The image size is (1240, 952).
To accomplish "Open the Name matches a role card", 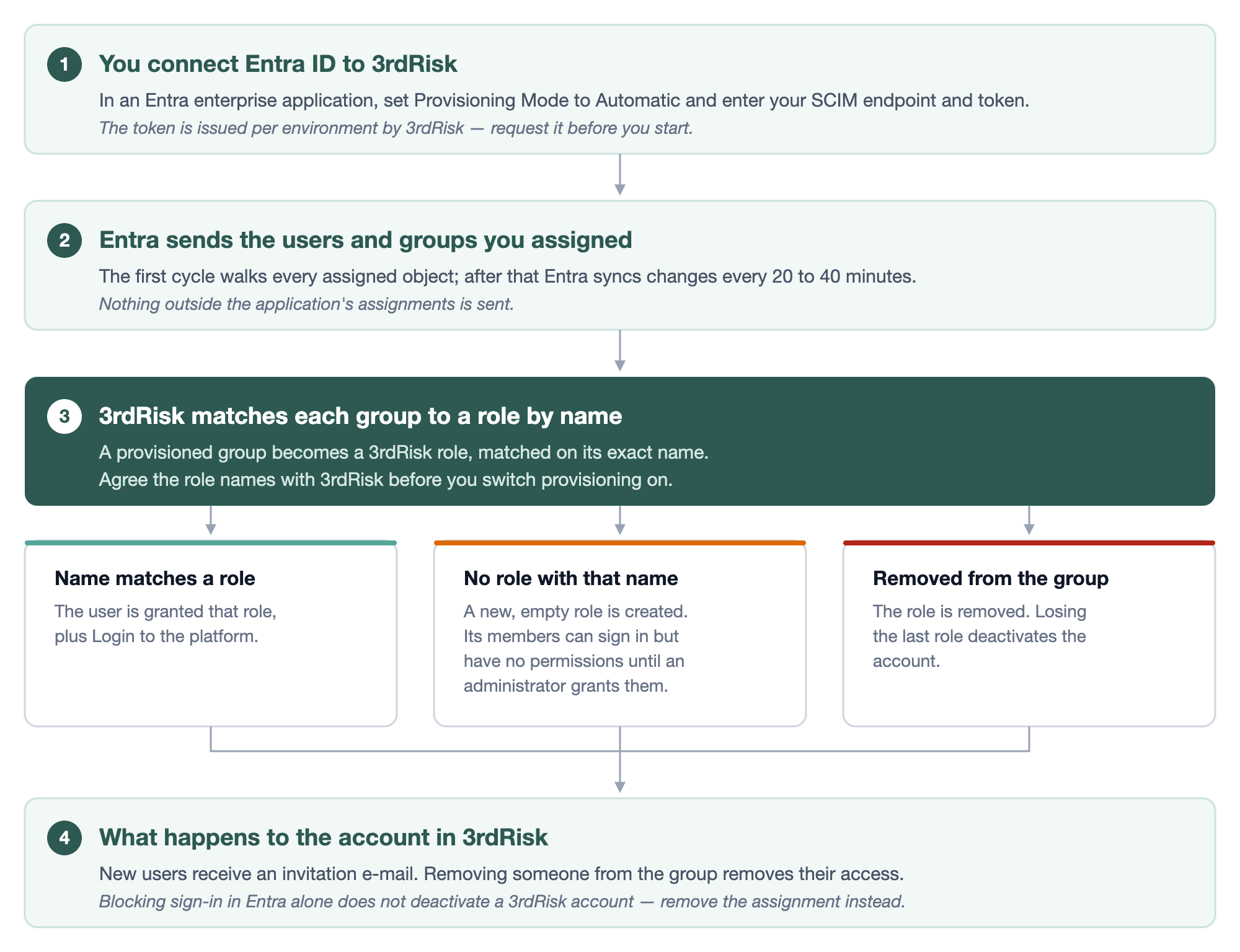I will point(211,633).
